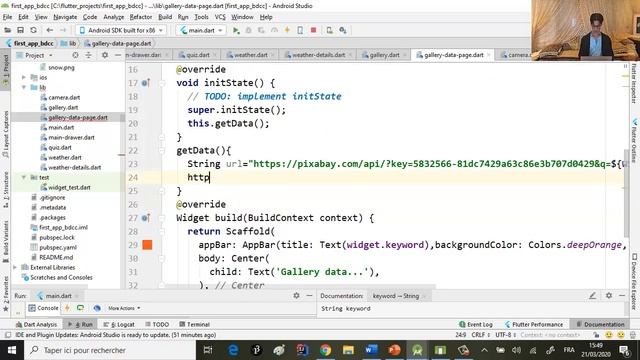Click the attach debugger phone icon
This screenshot has height=360, width=640.
[300, 30]
